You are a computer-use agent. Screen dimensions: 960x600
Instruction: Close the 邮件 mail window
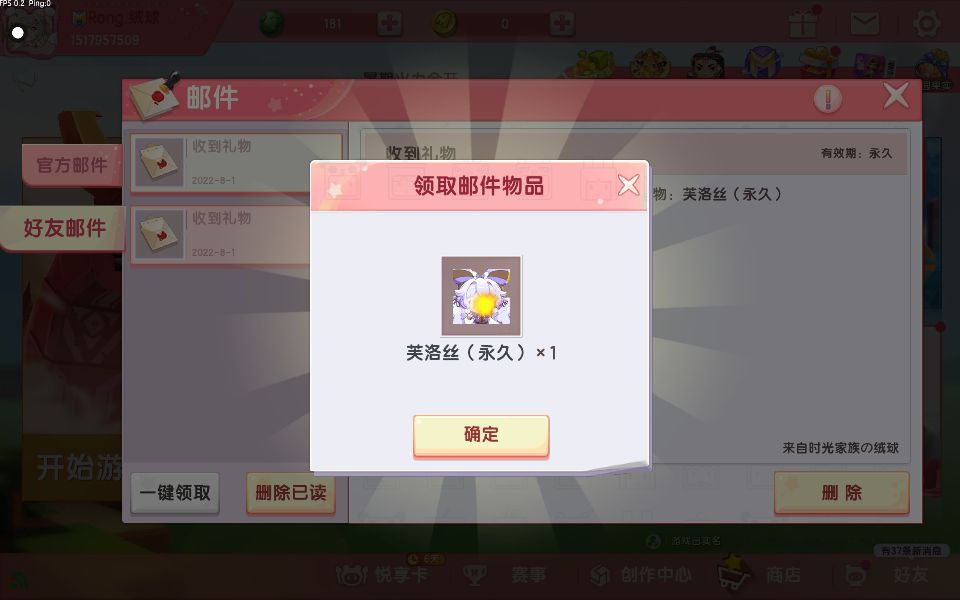[896, 96]
